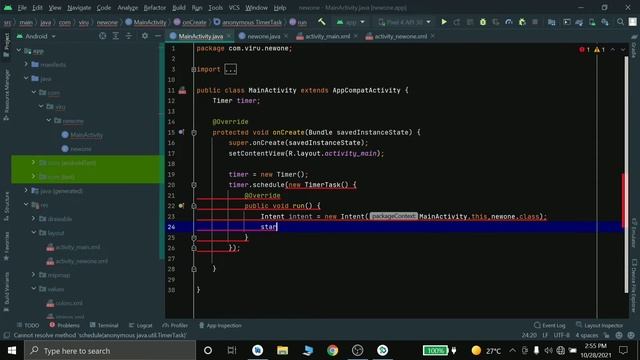
Task: Click Attach Debugger to Android Process icon
Action: pyautogui.click(x=522, y=22)
